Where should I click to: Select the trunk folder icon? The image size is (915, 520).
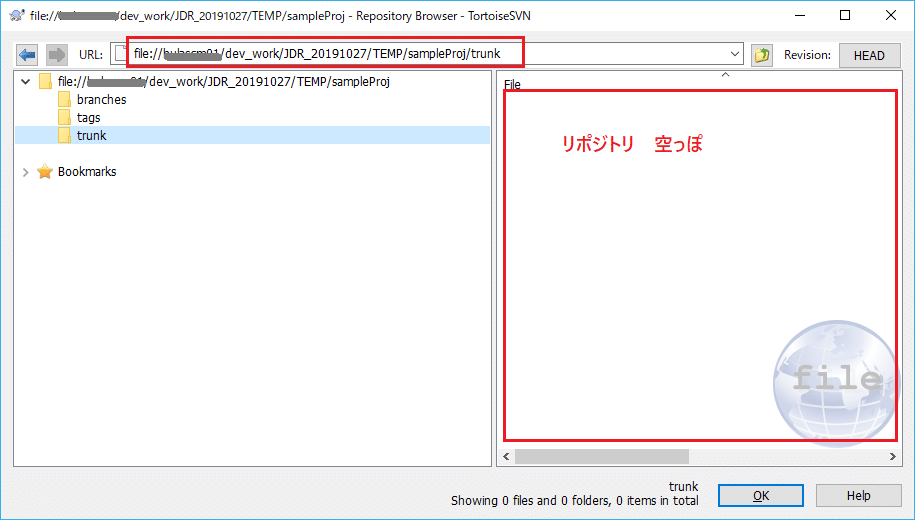tap(64, 135)
